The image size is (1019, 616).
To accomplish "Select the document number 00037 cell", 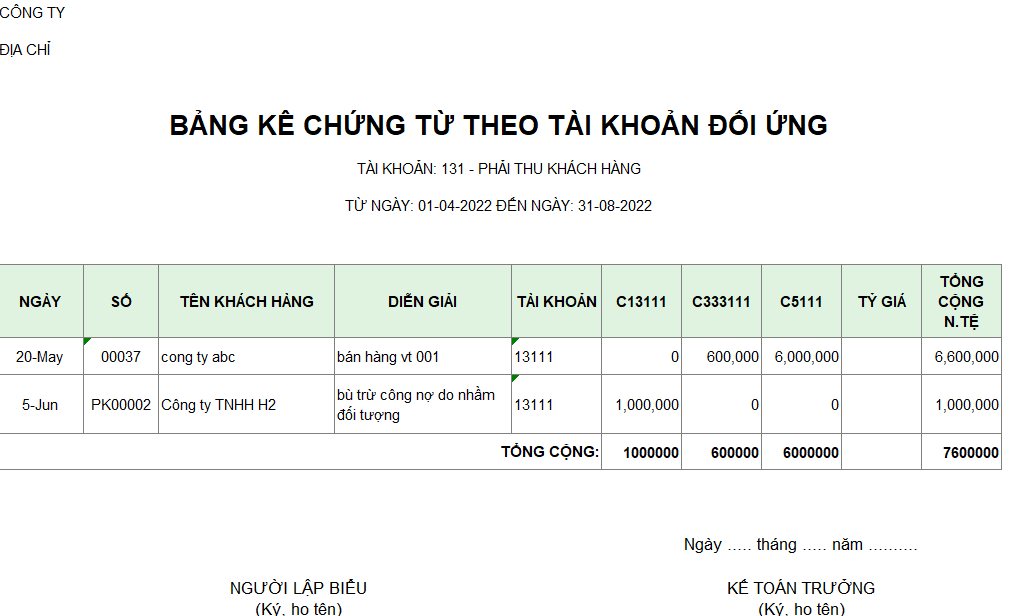I will pos(121,357).
